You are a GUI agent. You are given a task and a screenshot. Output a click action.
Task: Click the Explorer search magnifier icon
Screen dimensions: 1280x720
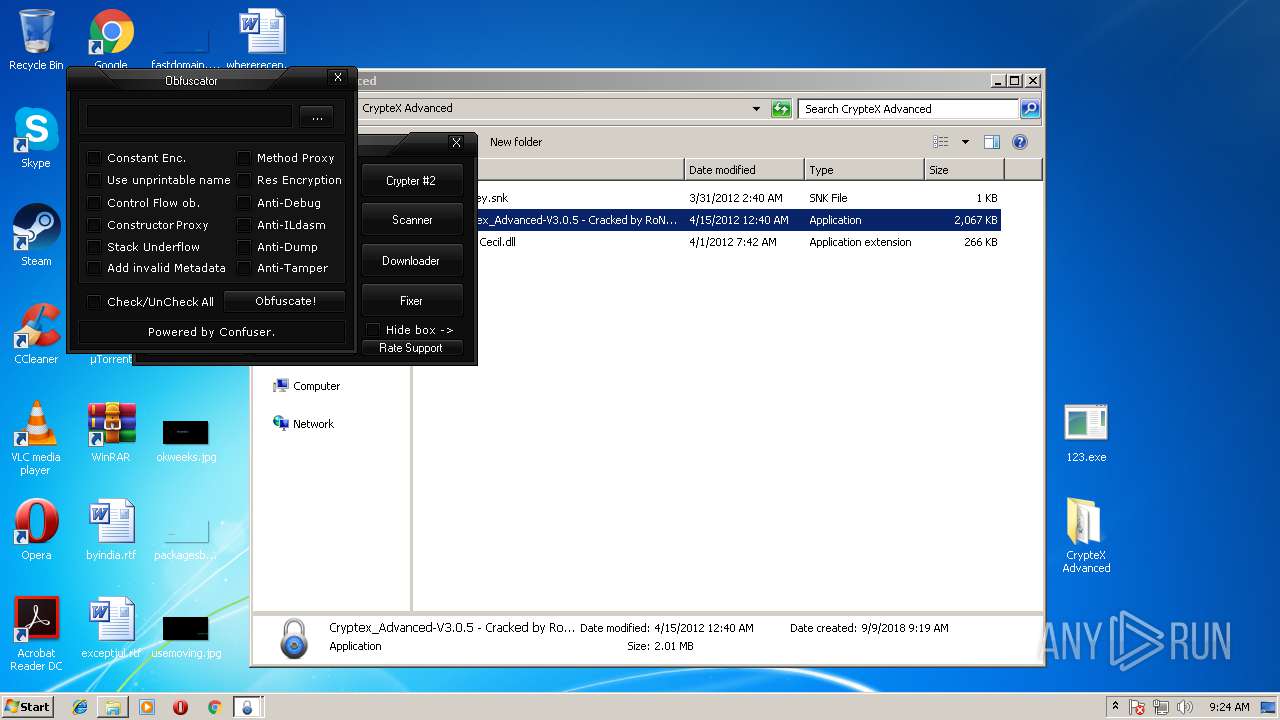(1029, 109)
